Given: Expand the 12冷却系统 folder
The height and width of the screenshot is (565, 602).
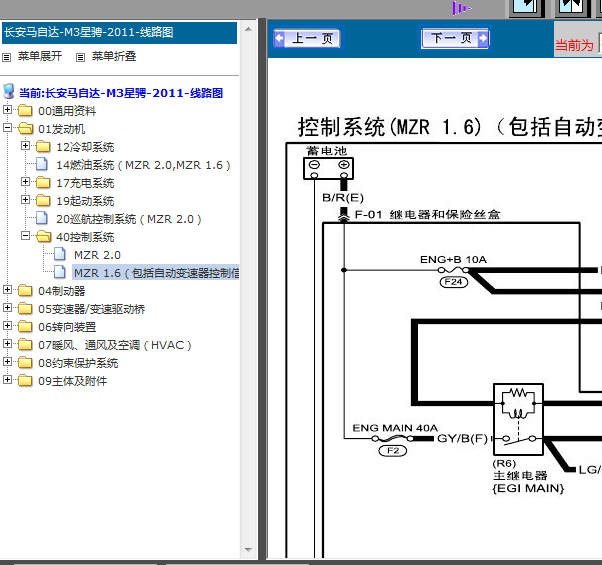Looking at the screenshot, I should 25,146.
